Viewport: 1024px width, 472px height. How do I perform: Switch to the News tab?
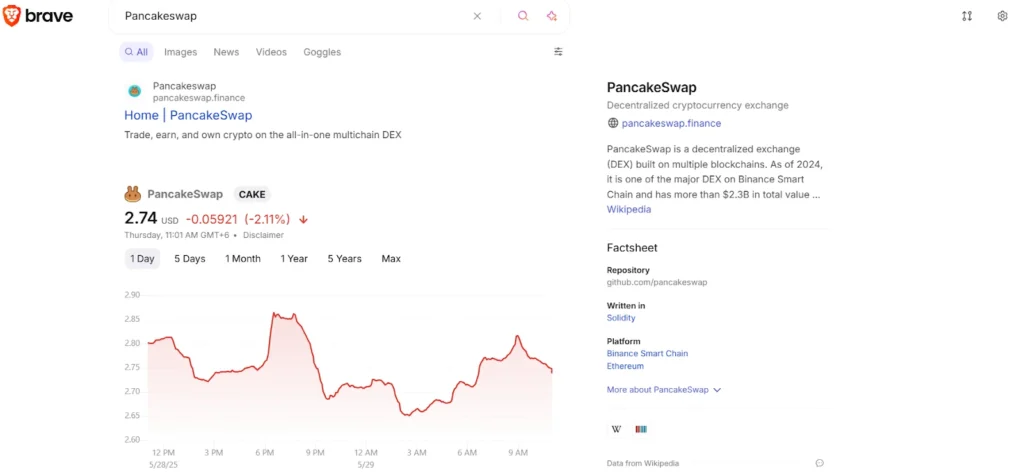226,52
